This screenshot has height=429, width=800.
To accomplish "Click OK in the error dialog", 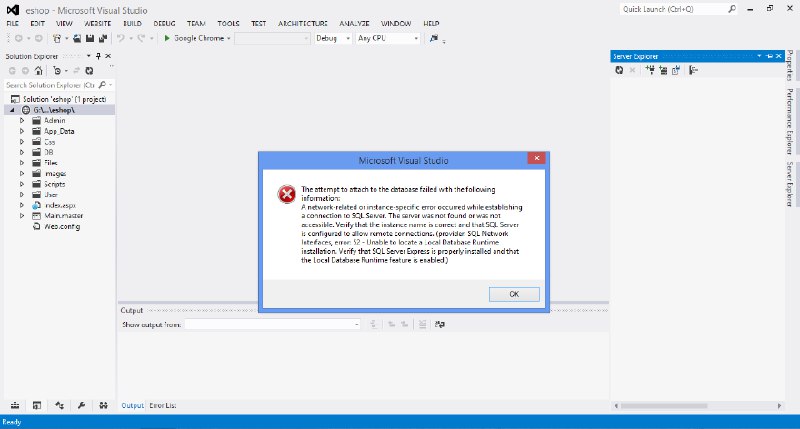I will click(x=514, y=294).
